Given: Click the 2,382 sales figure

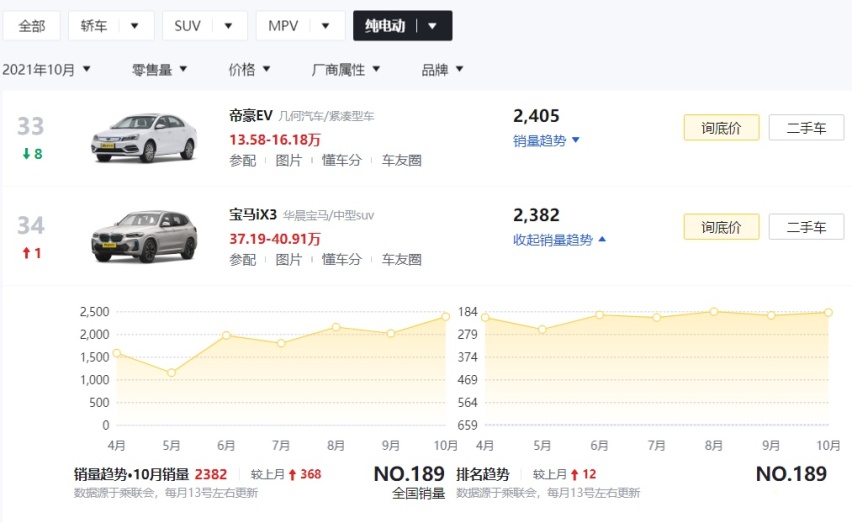Looking at the screenshot, I should click(536, 215).
